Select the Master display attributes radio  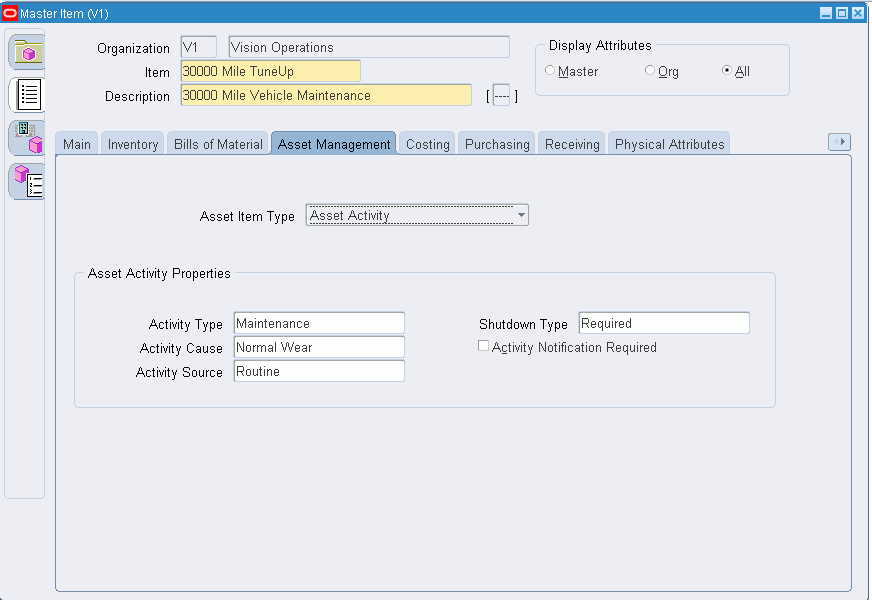pos(550,70)
